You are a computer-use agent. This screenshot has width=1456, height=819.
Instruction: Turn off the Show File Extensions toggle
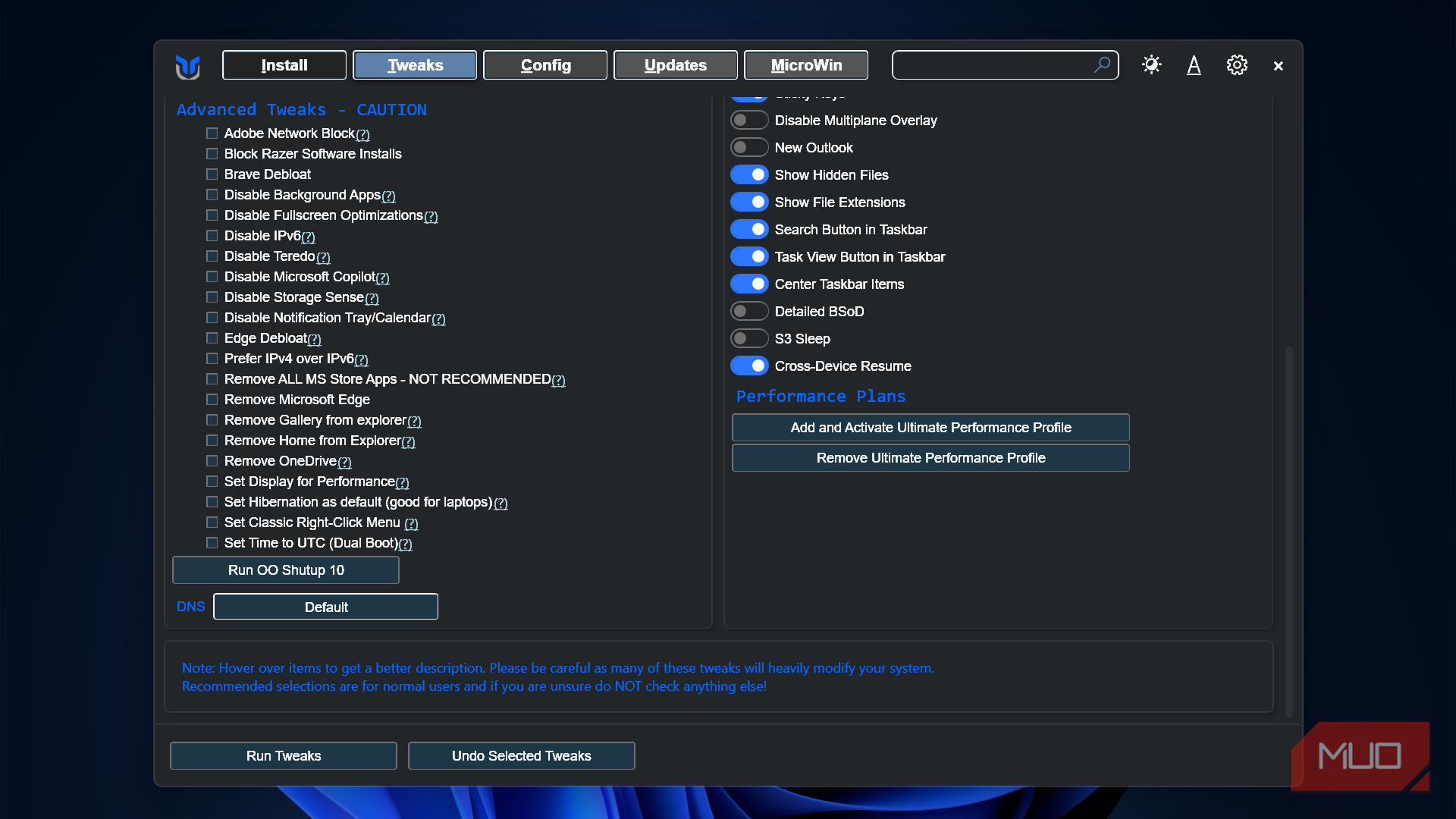[749, 202]
